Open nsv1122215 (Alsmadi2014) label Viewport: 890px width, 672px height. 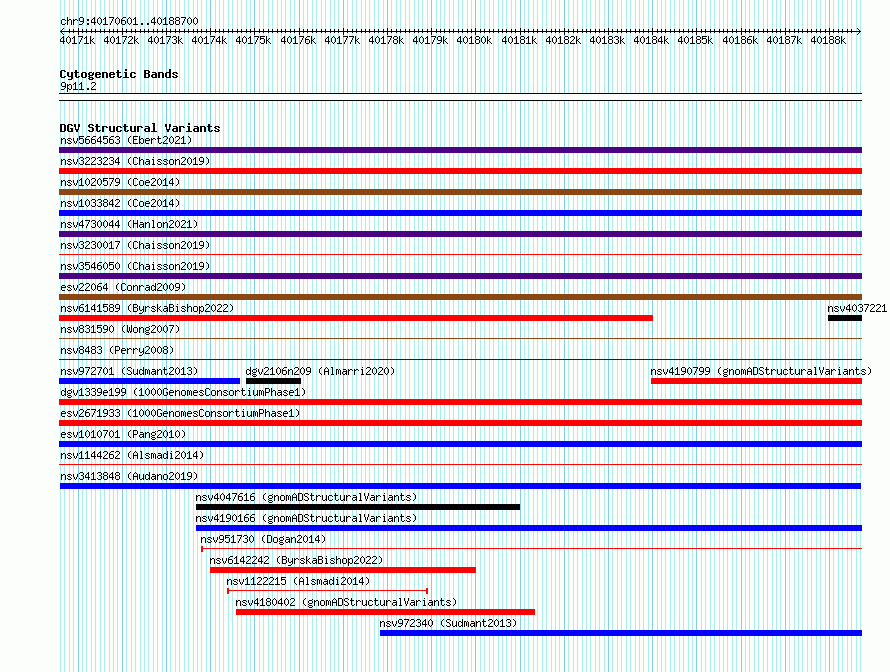tap(298, 581)
